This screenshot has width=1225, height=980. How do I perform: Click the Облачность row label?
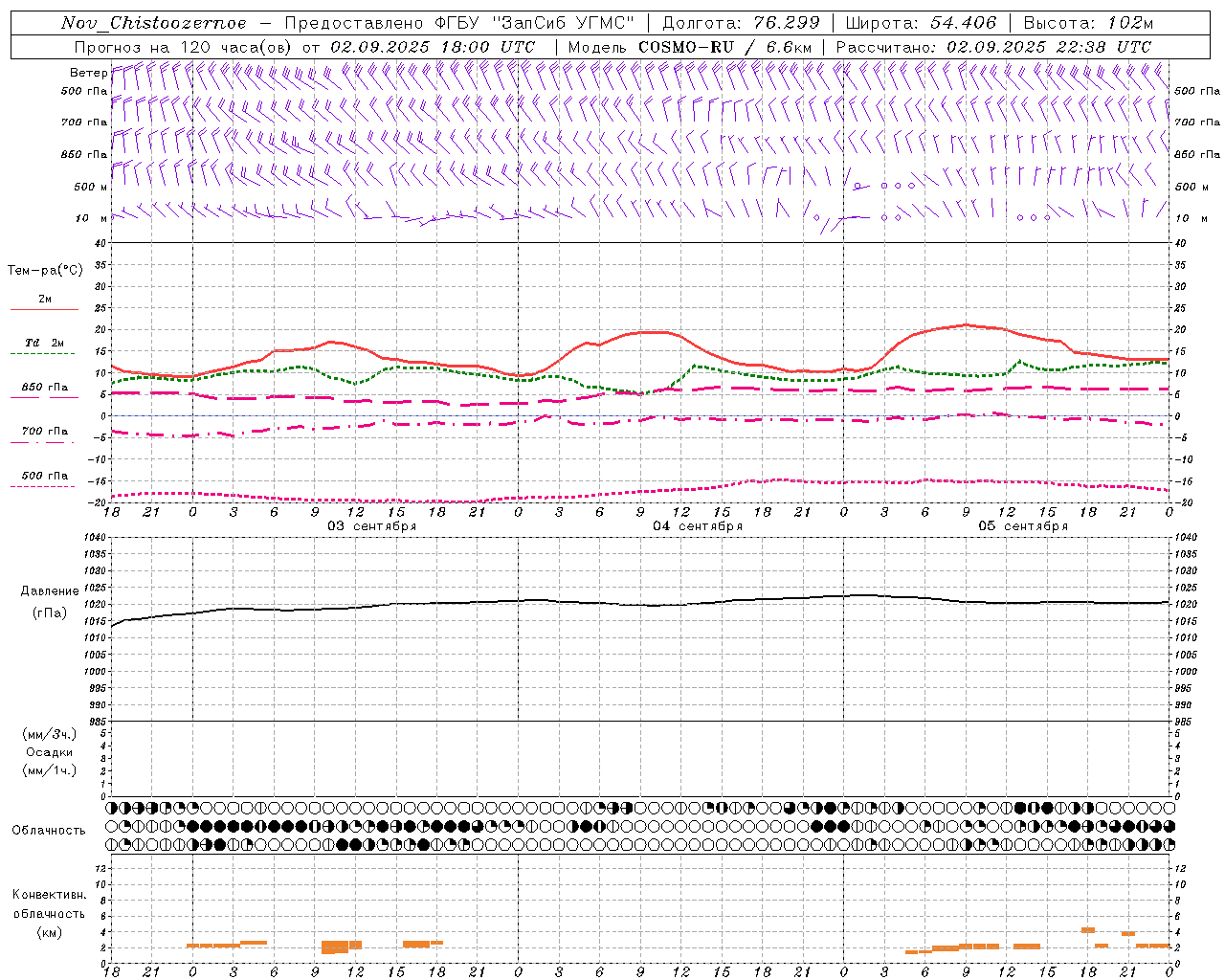[x=49, y=830]
